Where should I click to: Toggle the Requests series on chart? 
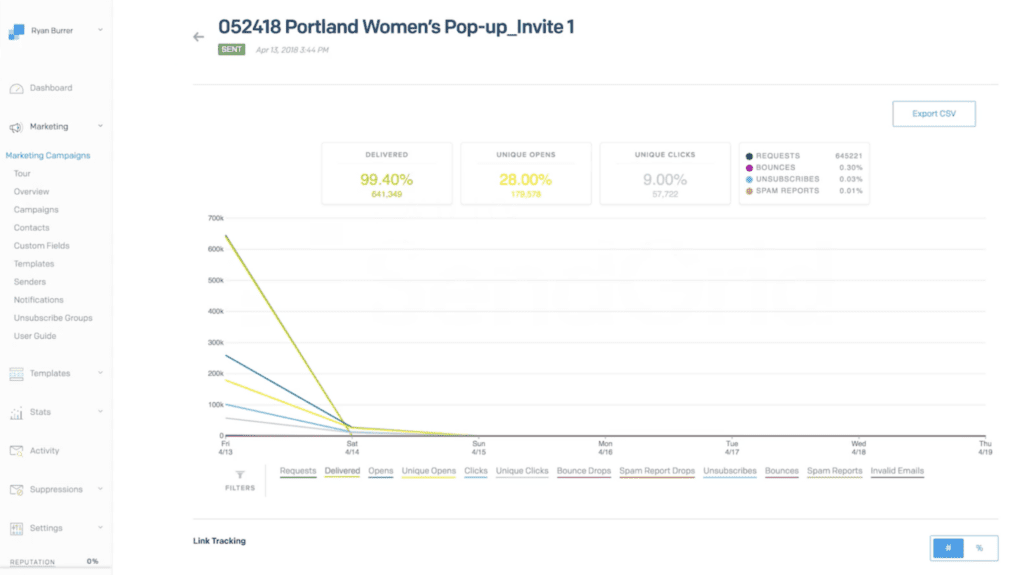pos(298,471)
